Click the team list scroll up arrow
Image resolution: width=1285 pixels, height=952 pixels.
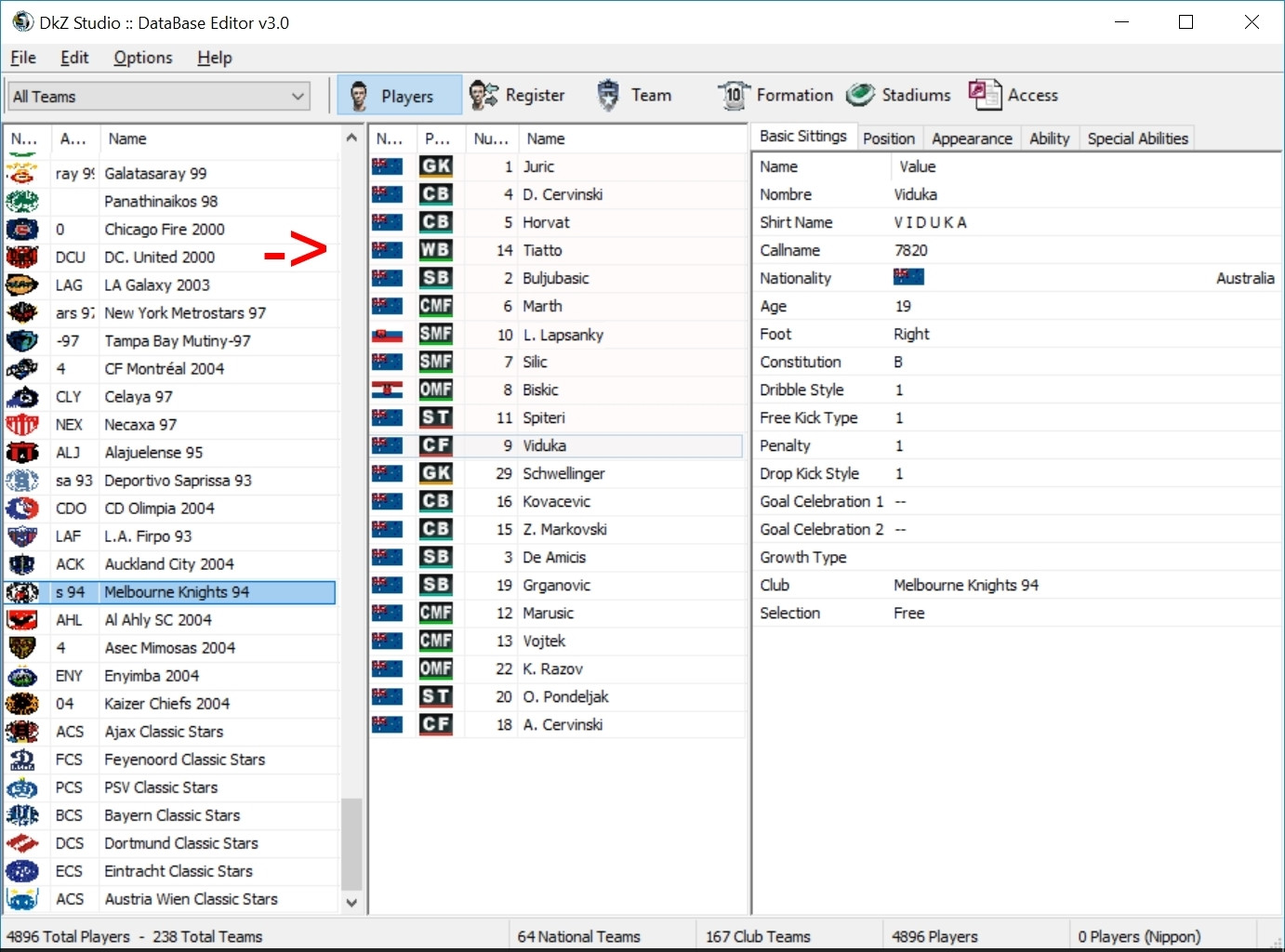[x=351, y=138]
